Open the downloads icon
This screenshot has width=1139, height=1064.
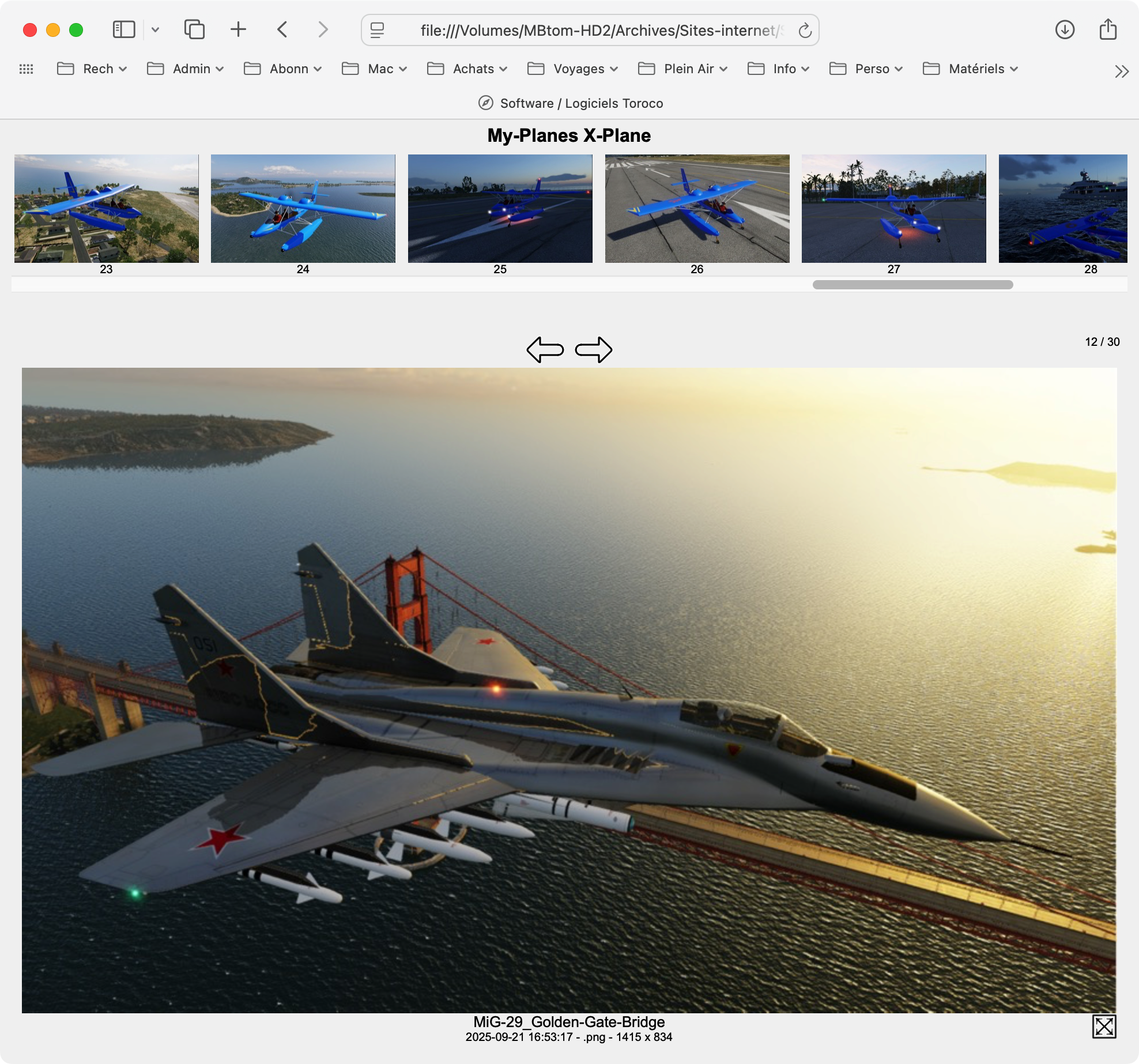coord(1065,30)
